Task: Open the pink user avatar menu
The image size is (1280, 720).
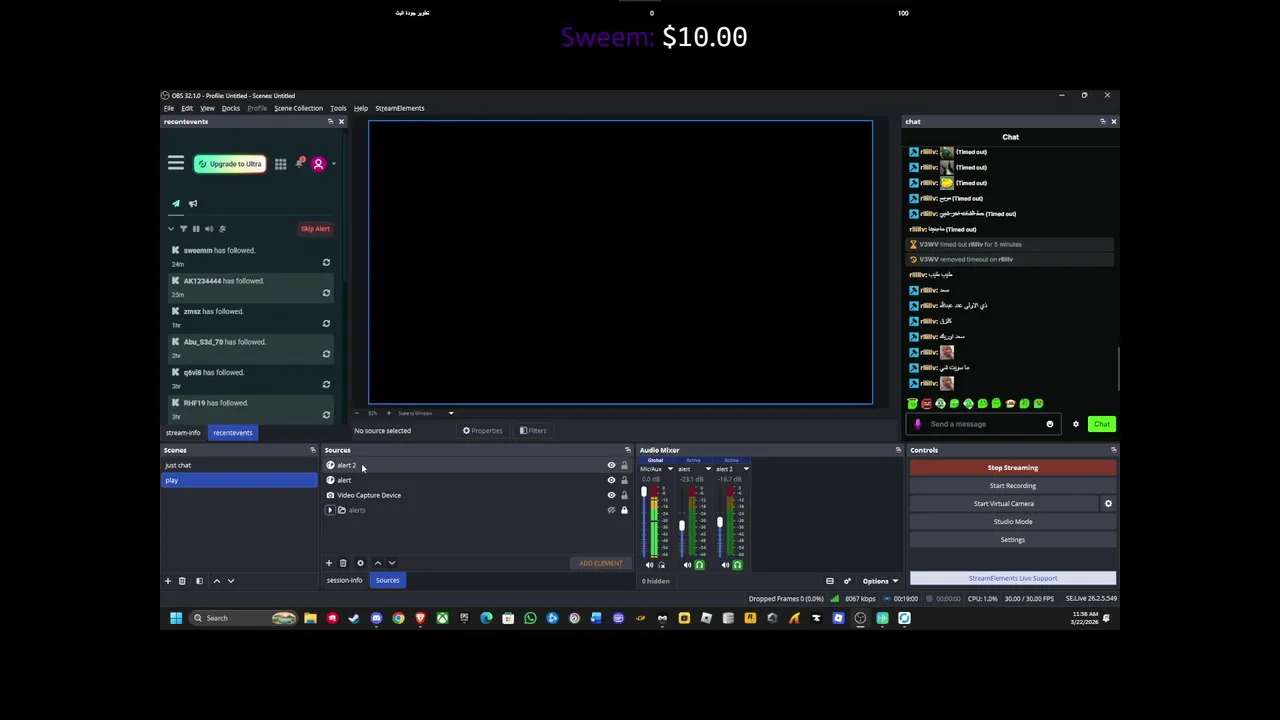Action: point(319,164)
